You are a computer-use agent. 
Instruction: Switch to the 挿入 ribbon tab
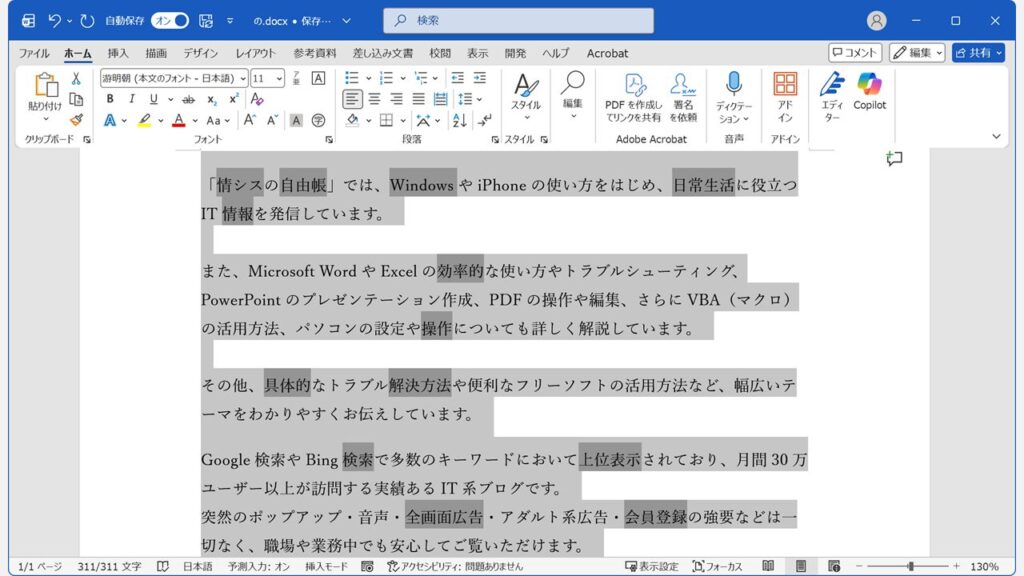click(x=119, y=53)
